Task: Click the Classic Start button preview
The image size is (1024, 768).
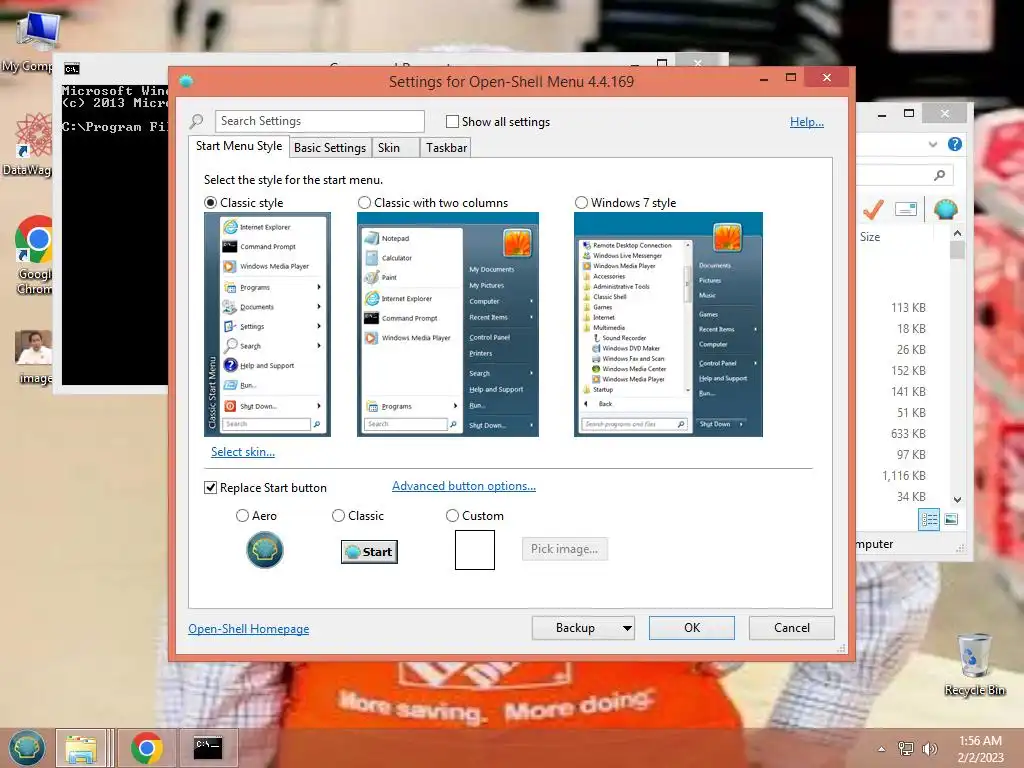Action: coord(369,552)
